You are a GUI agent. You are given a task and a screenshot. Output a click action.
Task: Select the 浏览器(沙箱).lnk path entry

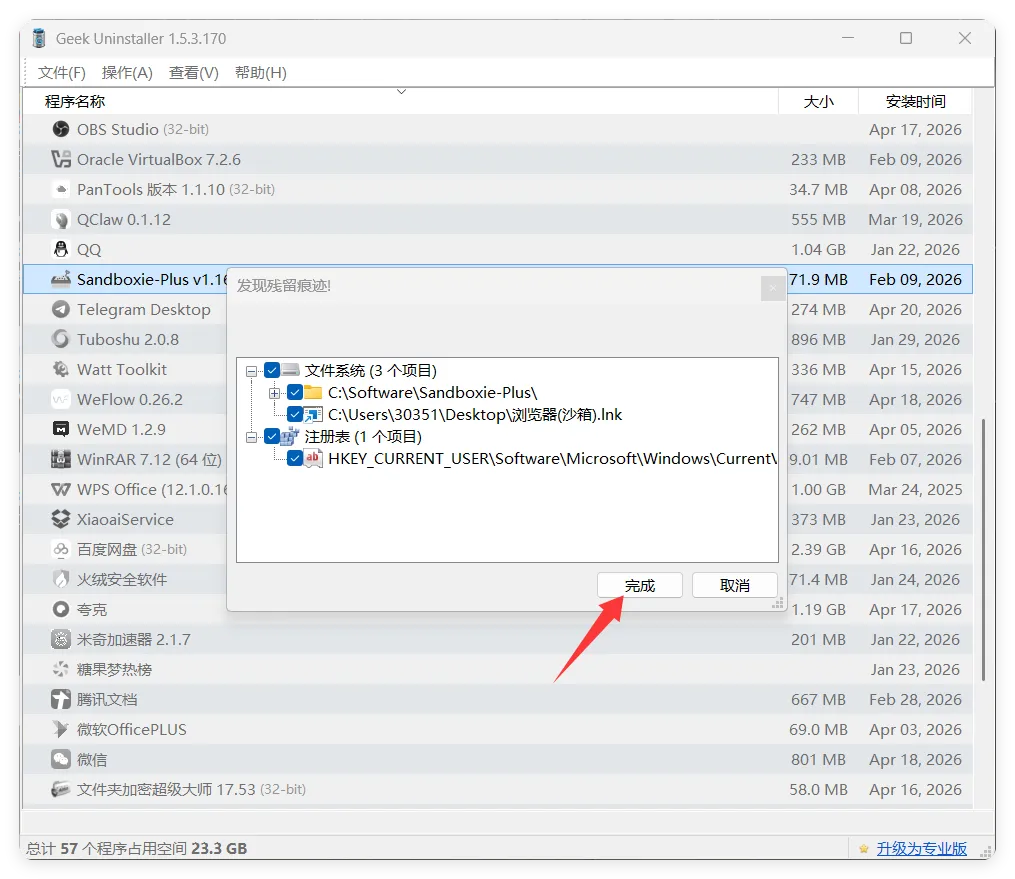click(x=475, y=414)
